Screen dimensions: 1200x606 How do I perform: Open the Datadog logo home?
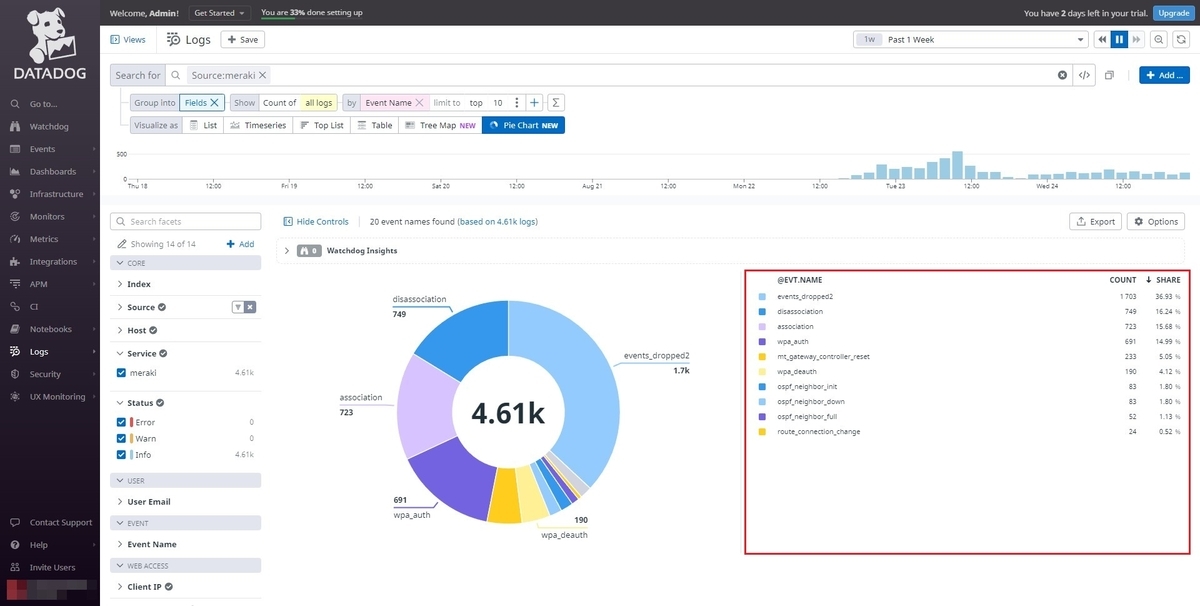pyautogui.click(x=50, y=45)
